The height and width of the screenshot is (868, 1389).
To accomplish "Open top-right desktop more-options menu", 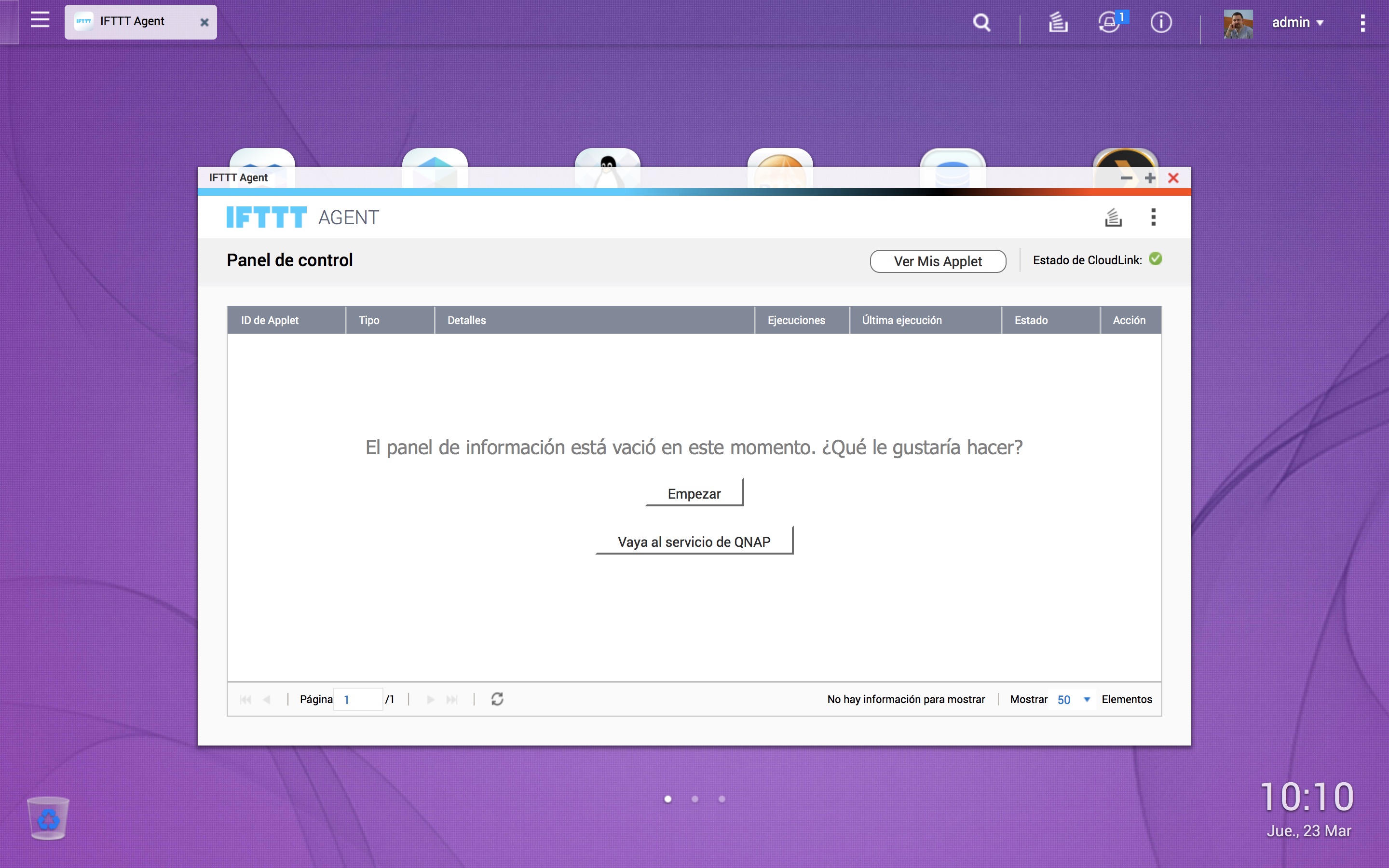I will click(x=1362, y=23).
